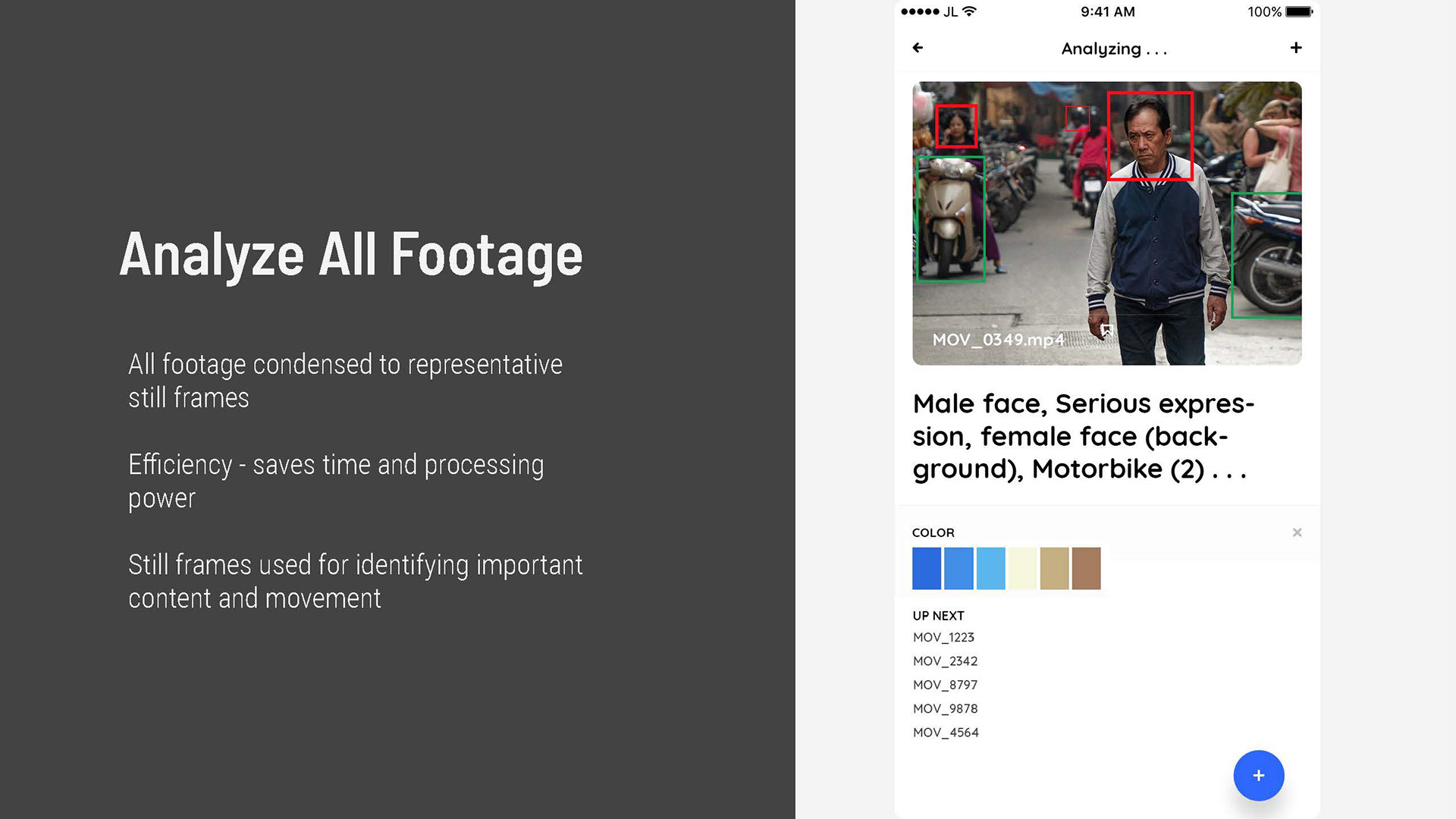This screenshot has width=1456, height=819.
Task: Click the large red face detection box
Action: pos(1150,136)
